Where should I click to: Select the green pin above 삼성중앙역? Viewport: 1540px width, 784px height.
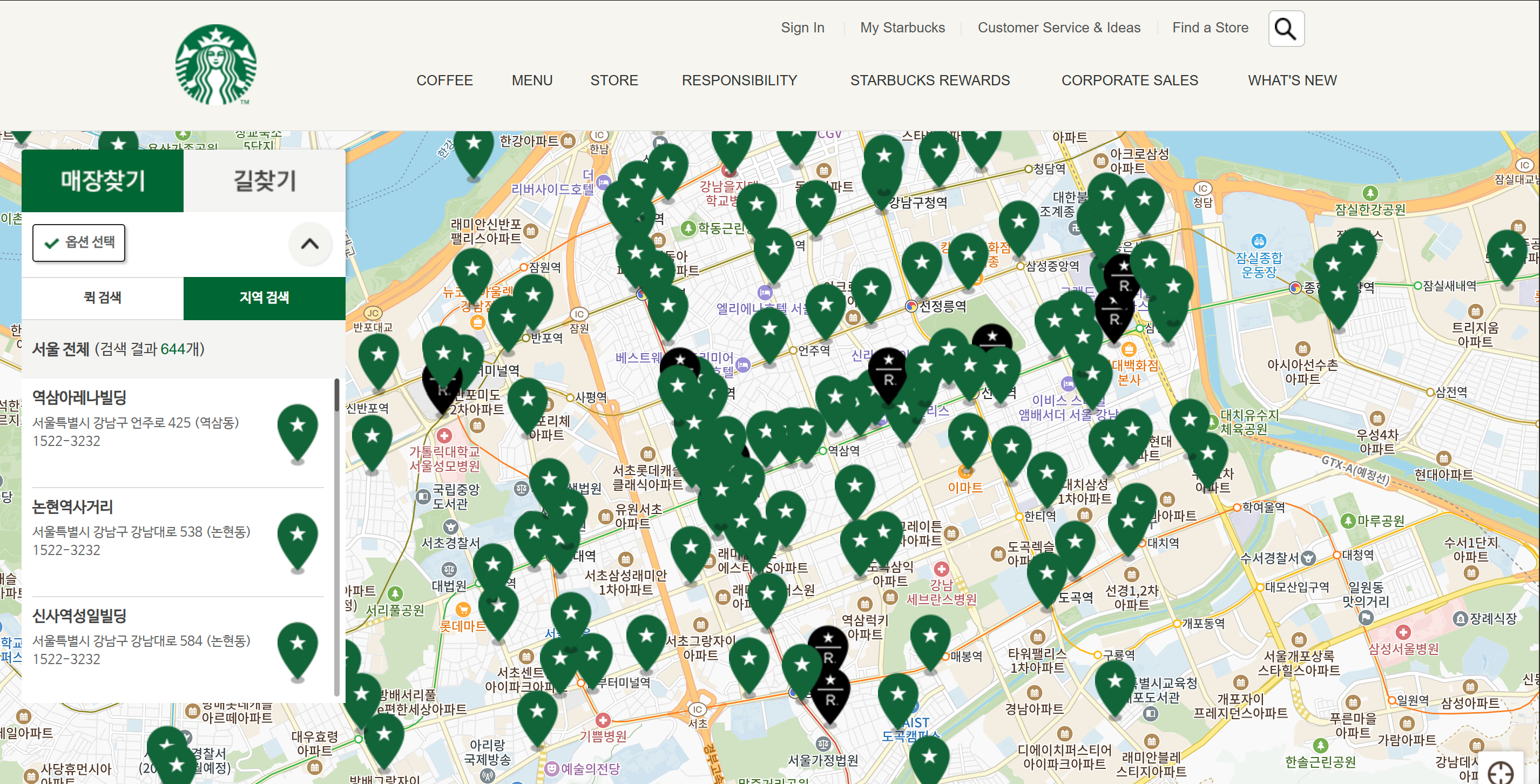[1019, 229]
